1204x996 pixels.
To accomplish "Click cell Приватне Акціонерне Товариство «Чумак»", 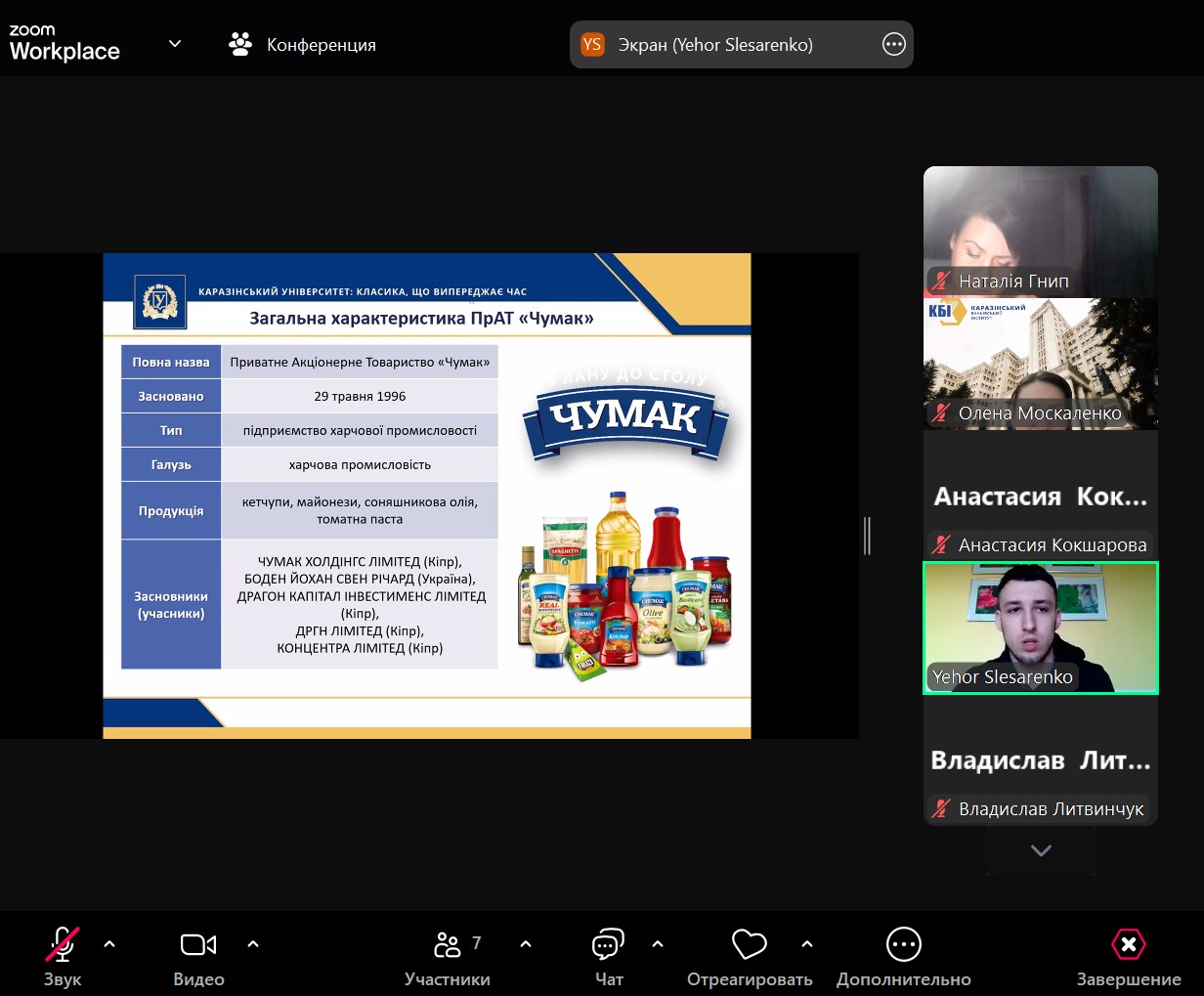I will [360, 362].
